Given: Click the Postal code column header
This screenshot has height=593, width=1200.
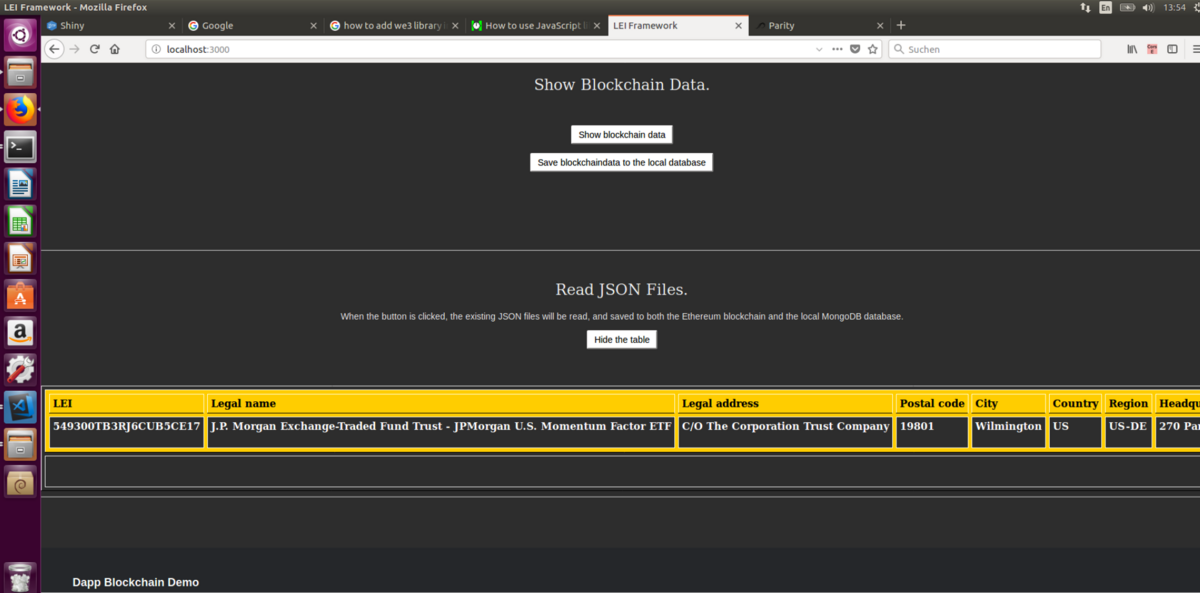Looking at the screenshot, I should tap(932, 403).
